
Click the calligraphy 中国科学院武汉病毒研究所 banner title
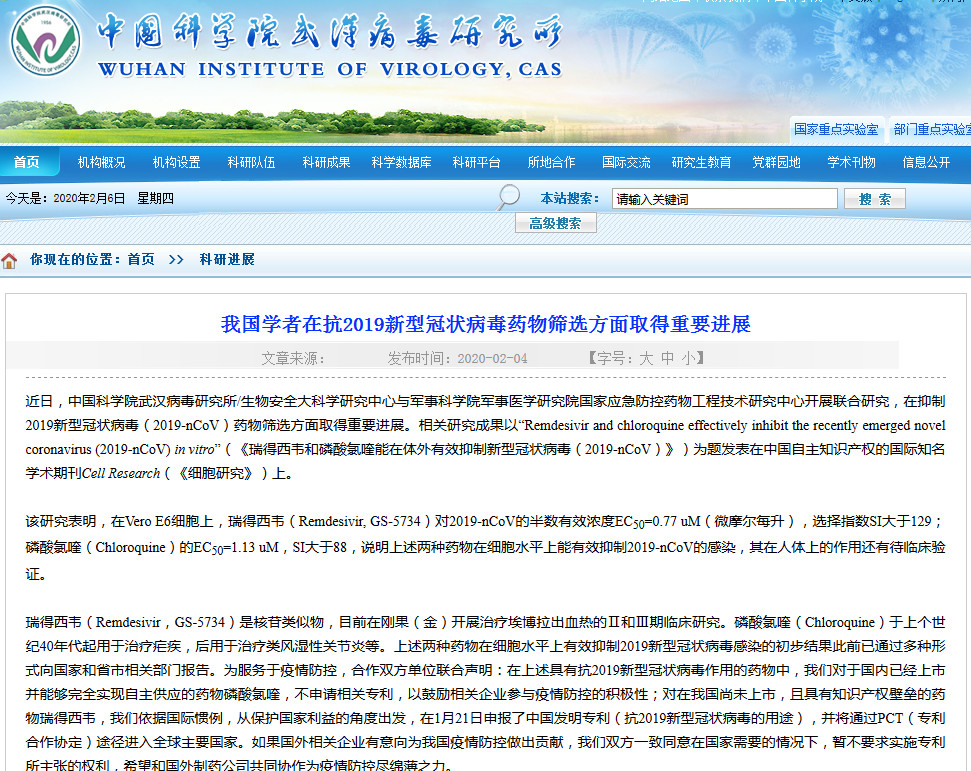click(x=330, y=32)
